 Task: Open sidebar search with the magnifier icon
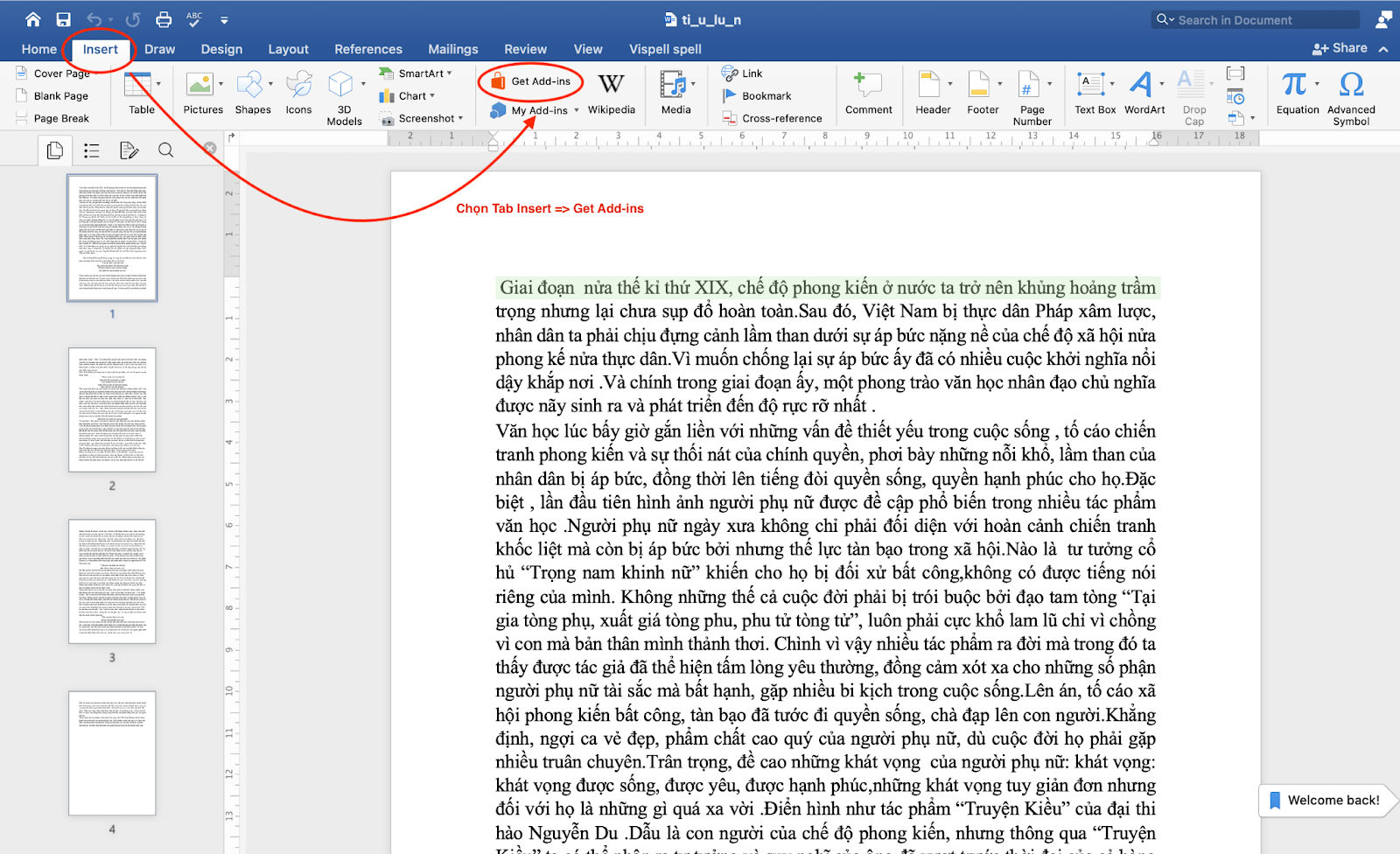(x=165, y=150)
